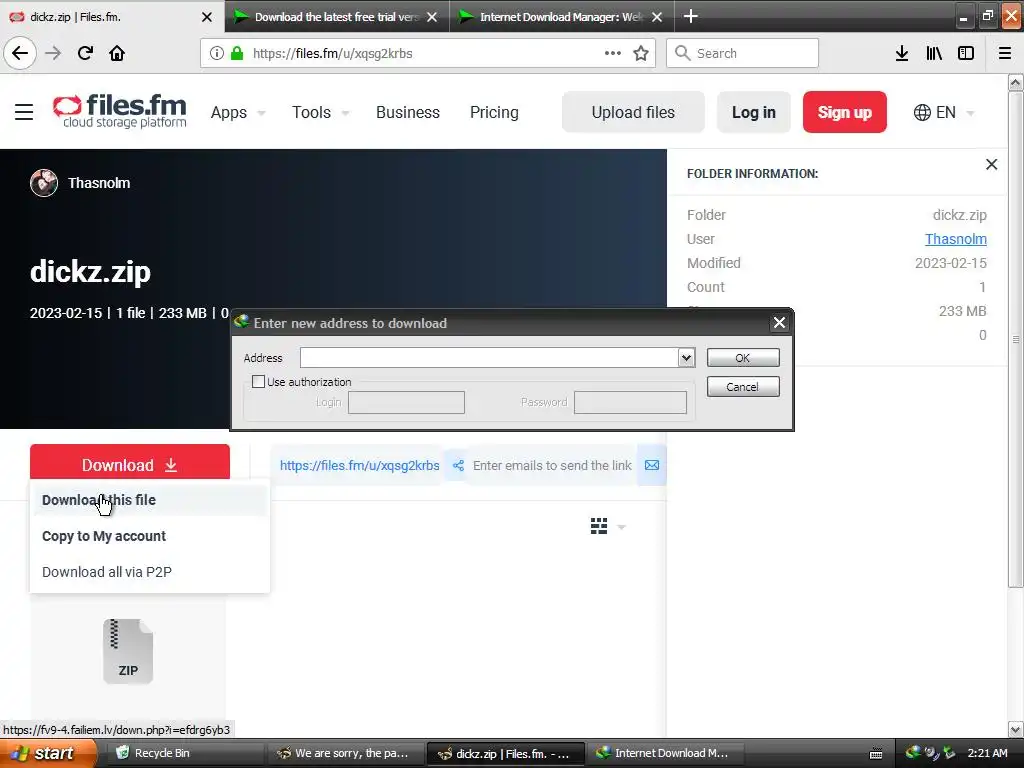Close the 'Enter new address' dialog
The image size is (1024, 768).
779,323
